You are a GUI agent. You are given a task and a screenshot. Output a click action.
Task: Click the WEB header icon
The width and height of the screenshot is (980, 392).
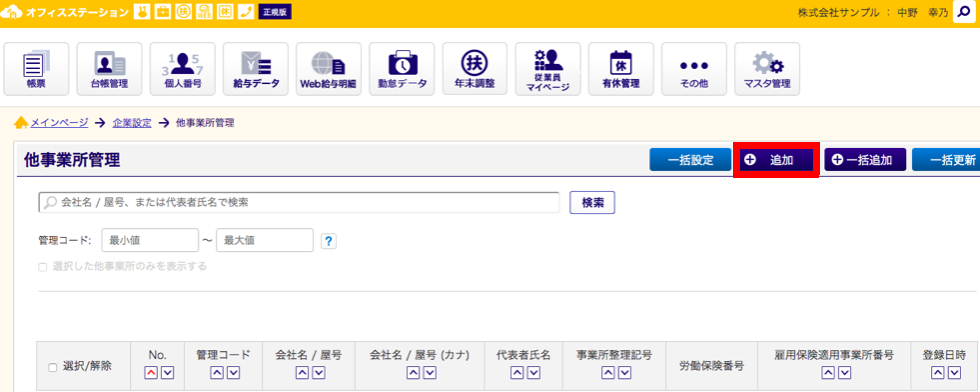[x=204, y=12]
